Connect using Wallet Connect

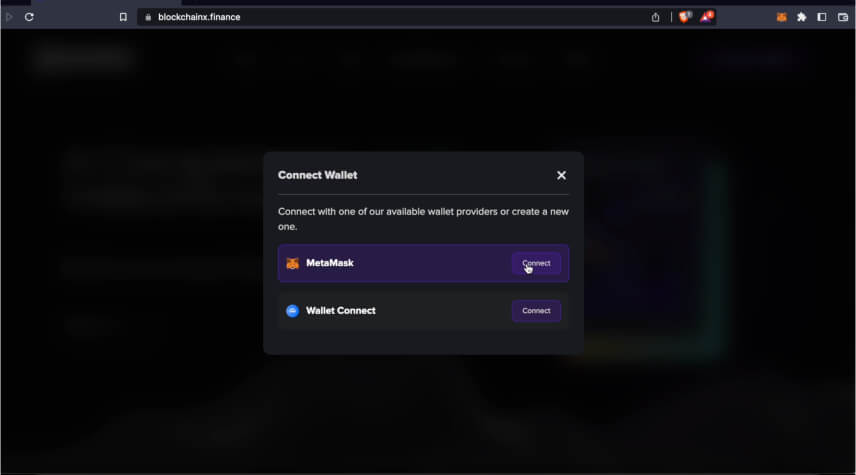coord(536,311)
